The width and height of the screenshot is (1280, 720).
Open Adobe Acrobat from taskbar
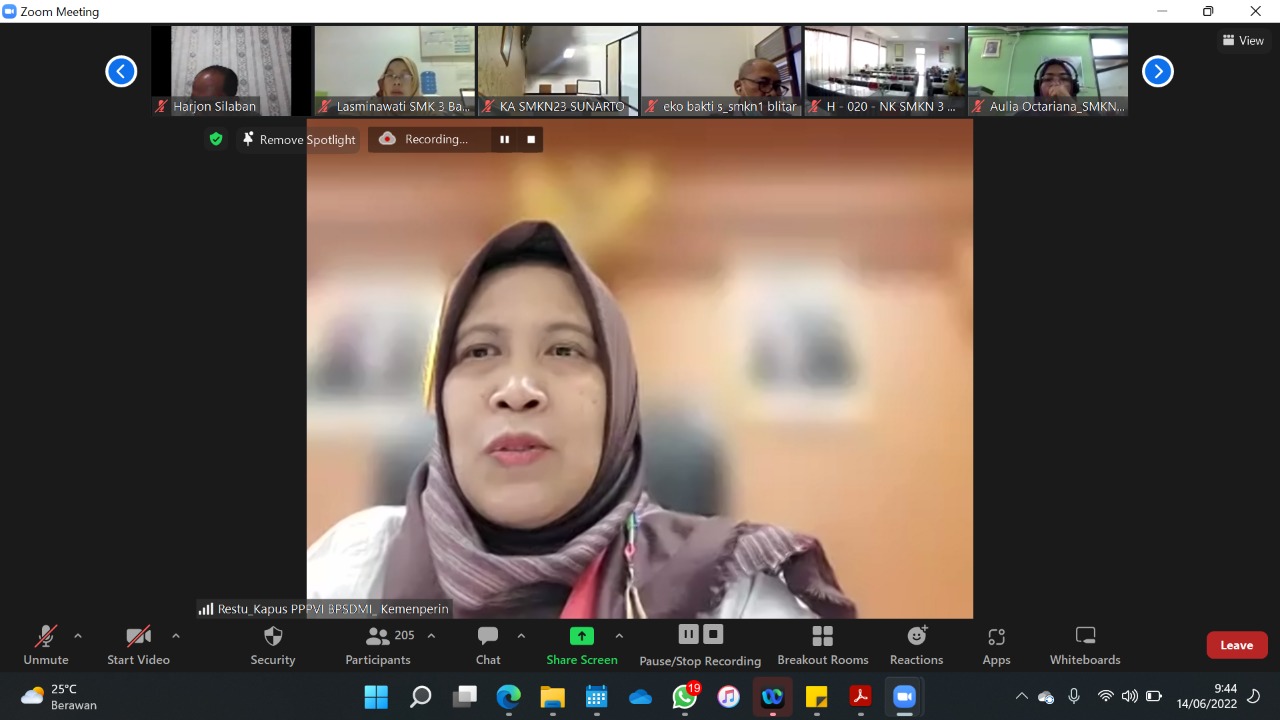(861, 696)
